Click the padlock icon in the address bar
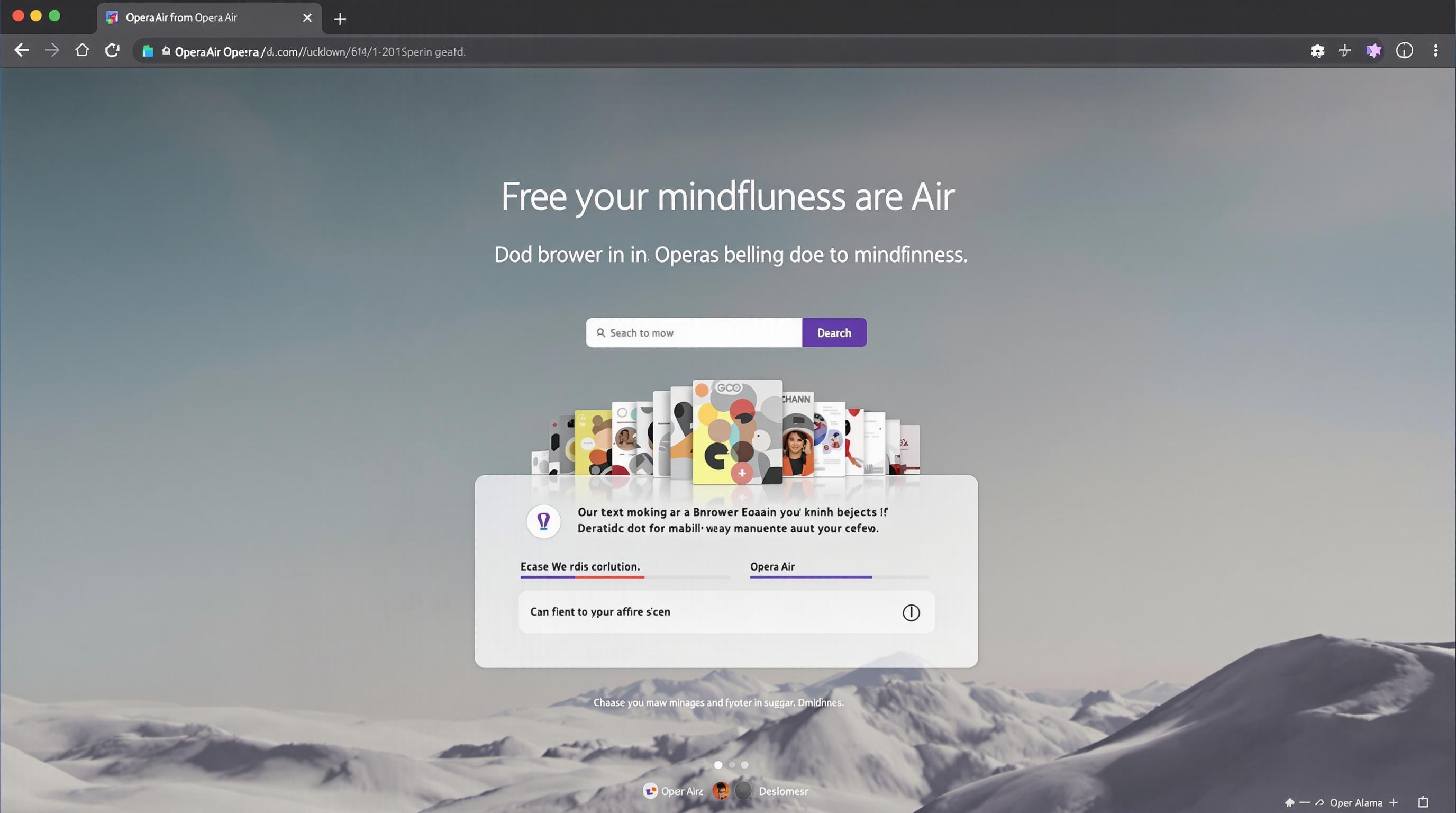 click(x=165, y=51)
